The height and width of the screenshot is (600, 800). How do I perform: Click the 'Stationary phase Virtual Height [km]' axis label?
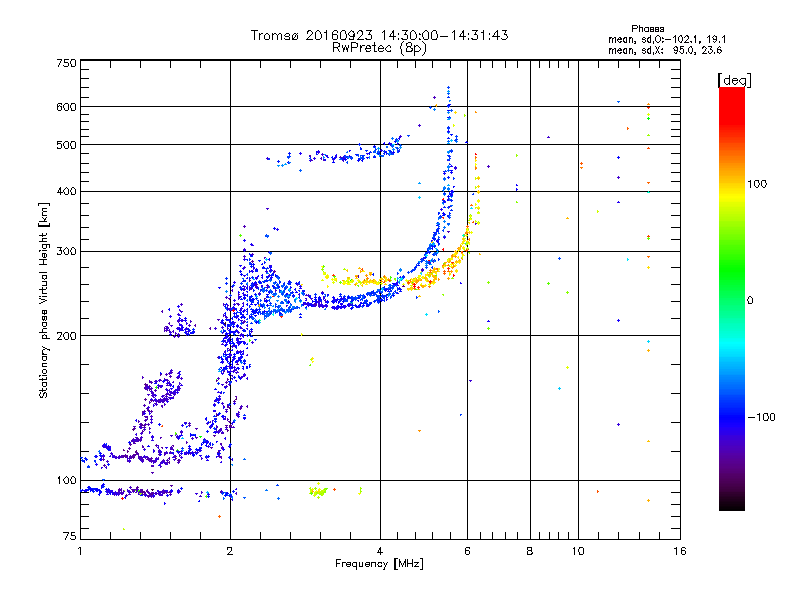pyautogui.click(x=44, y=301)
